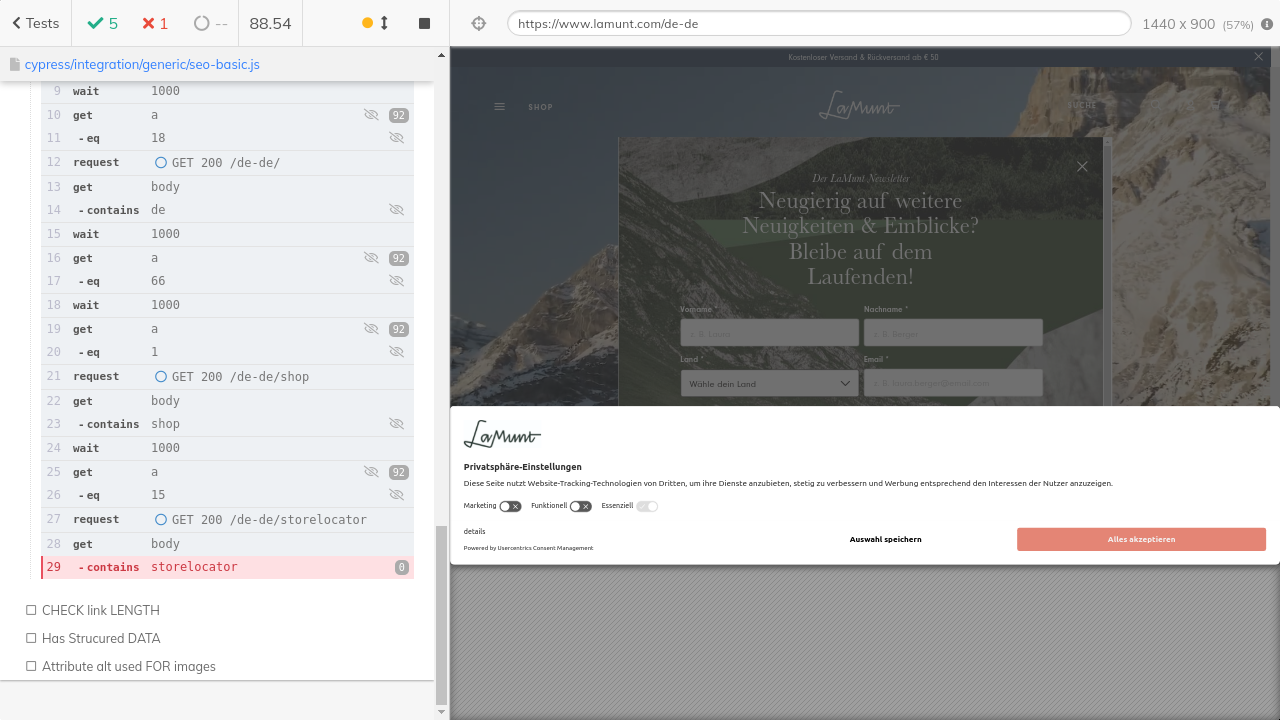Click the 'Alles akzeptieren' button

pyautogui.click(x=1141, y=539)
